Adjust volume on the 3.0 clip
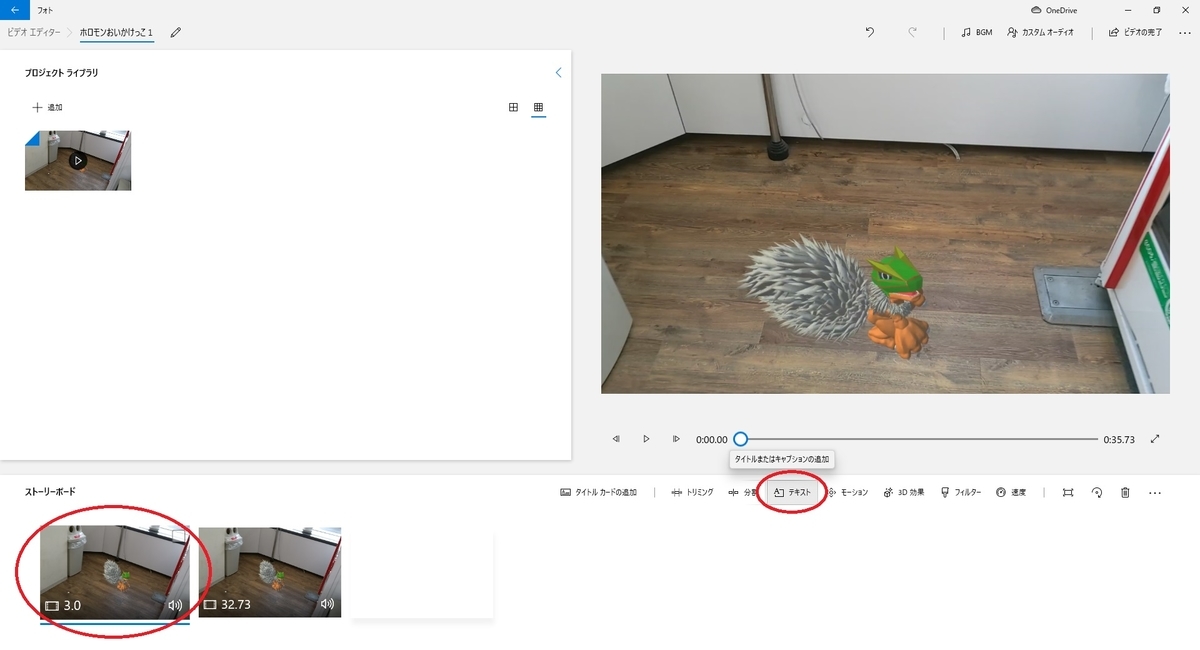Image resolution: width=1200 pixels, height=650 pixels. (x=176, y=605)
